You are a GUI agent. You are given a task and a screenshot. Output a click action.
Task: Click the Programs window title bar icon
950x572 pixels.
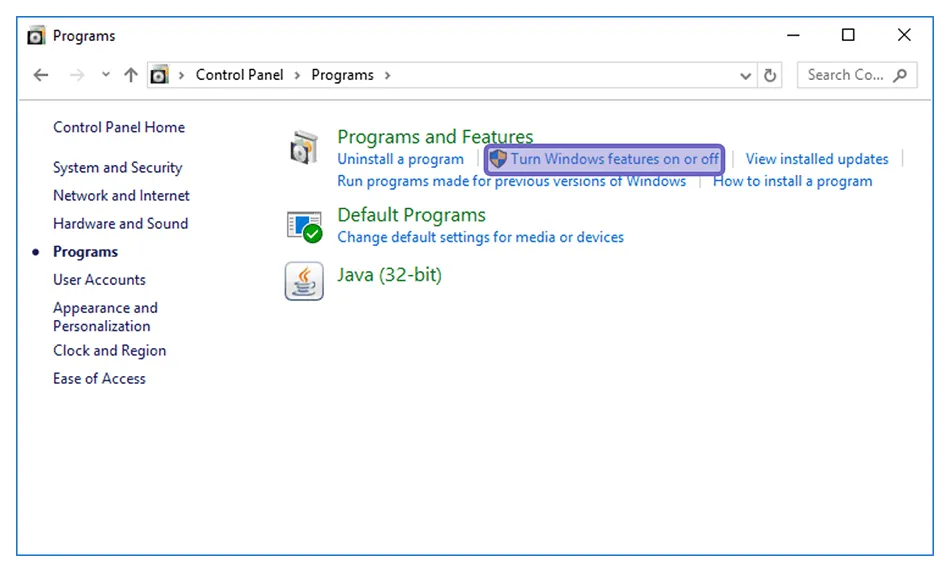click(36, 36)
